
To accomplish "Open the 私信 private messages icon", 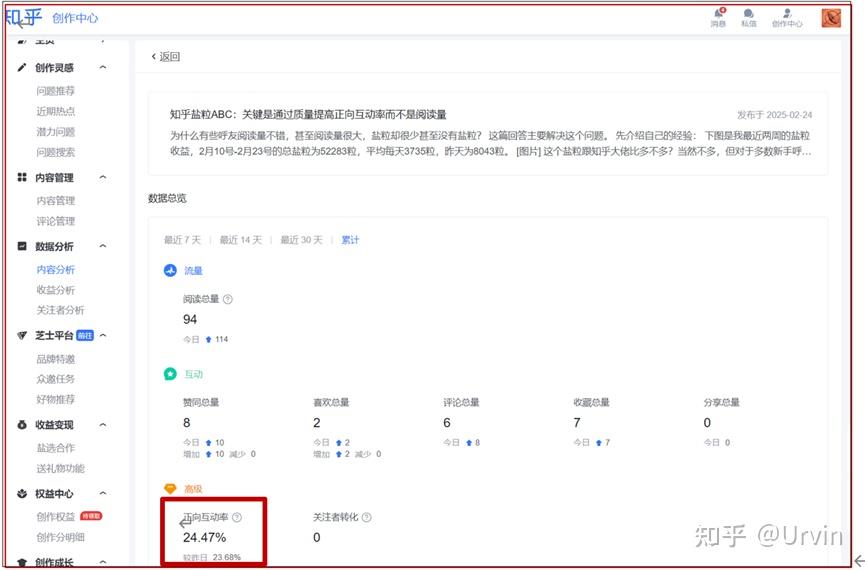I will tap(749, 13).
